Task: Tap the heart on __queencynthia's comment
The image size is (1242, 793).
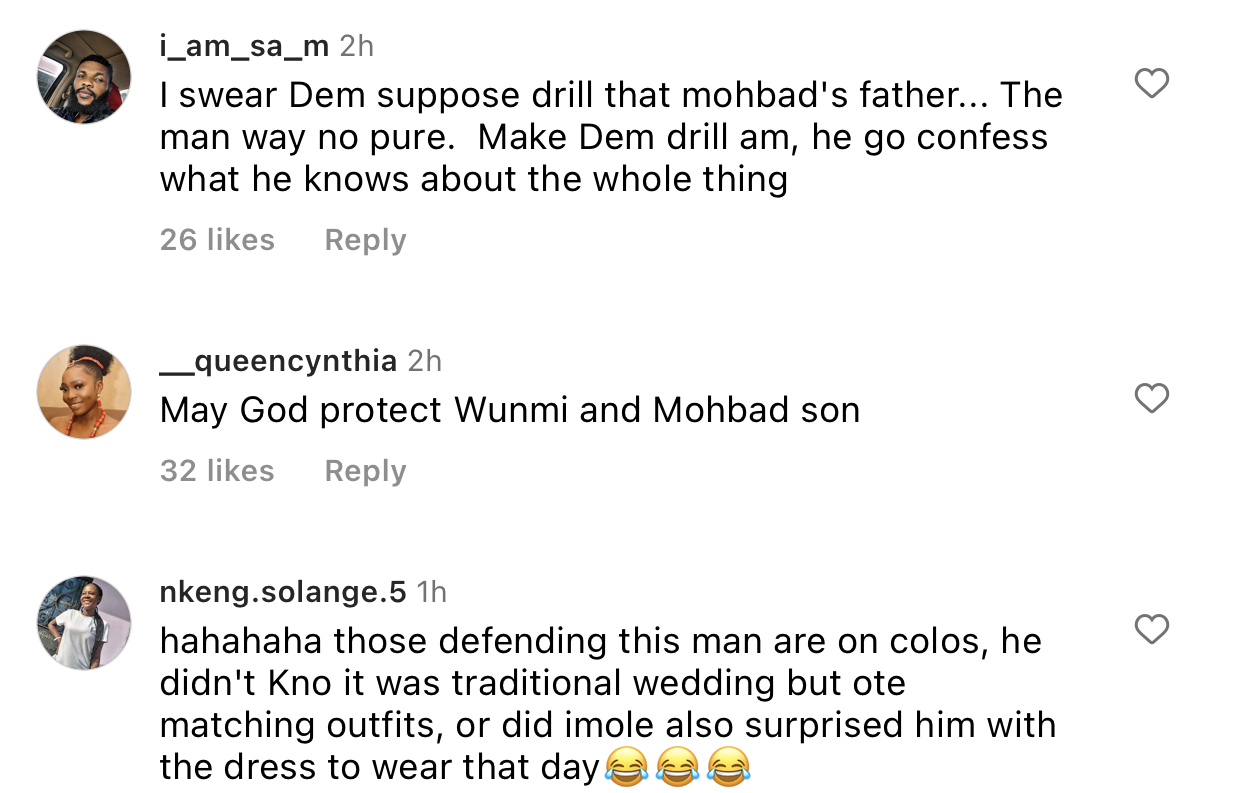Action: tap(1152, 398)
